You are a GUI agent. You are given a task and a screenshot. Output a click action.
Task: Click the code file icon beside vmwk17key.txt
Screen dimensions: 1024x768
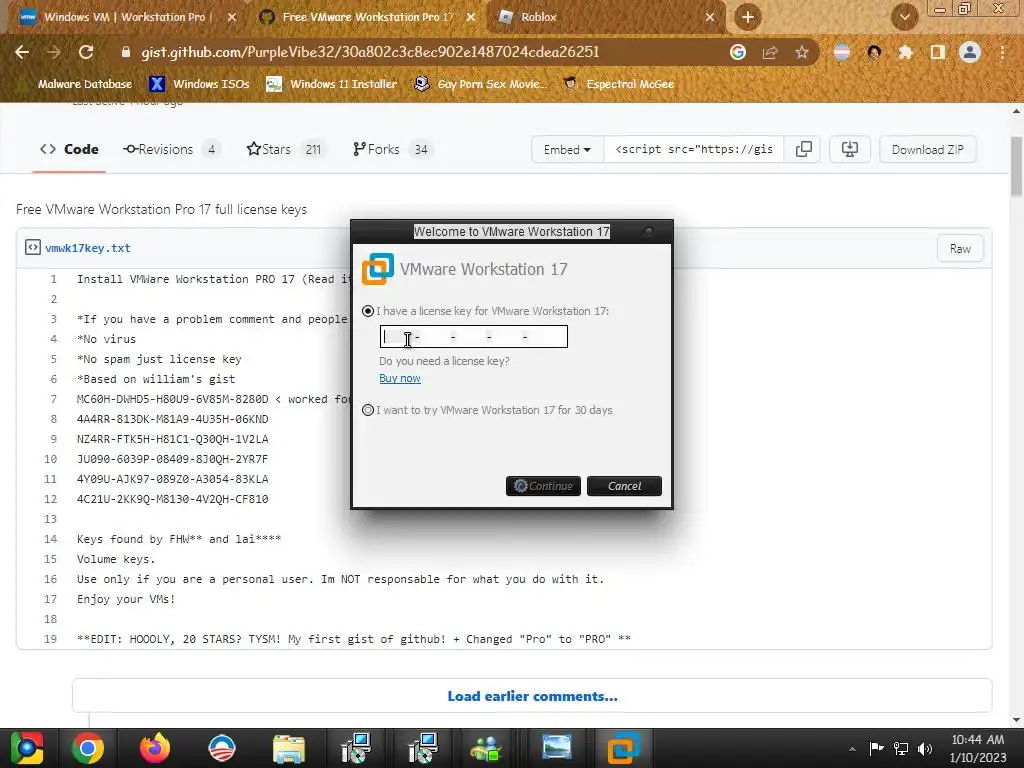click(33, 248)
